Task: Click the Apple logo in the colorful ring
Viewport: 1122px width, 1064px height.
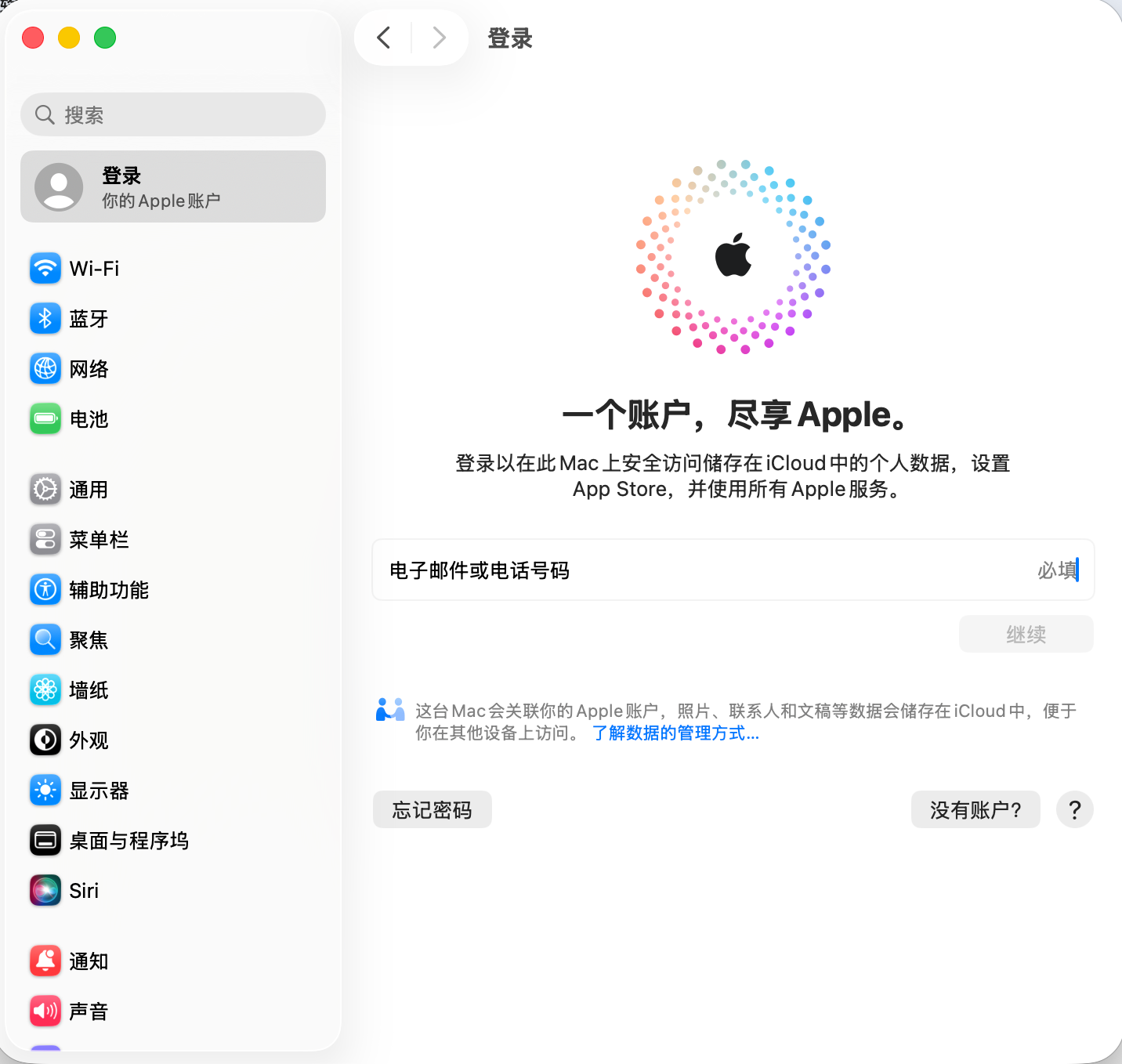Action: click(733, 255)
